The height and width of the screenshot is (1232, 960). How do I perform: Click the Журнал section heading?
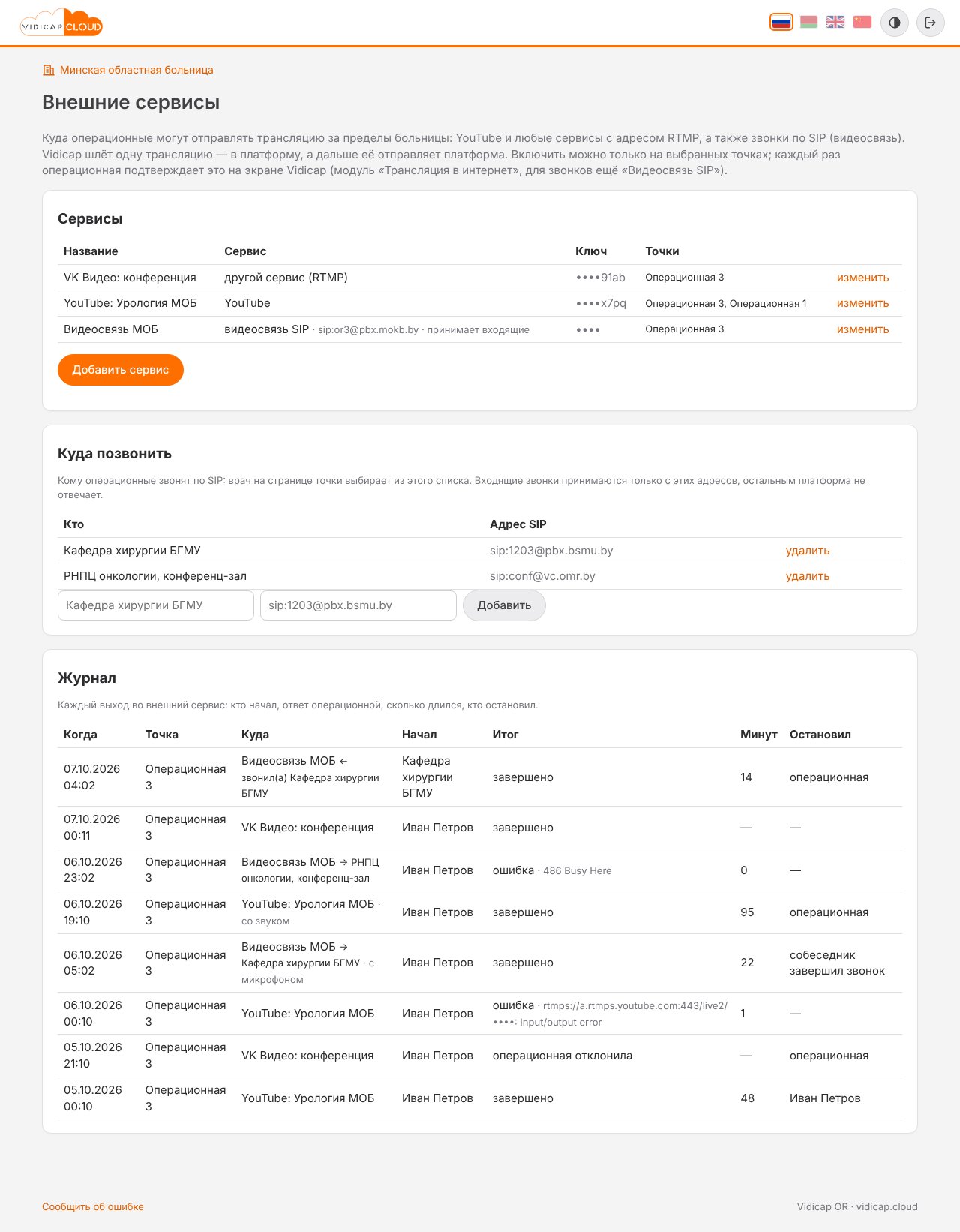87,678
